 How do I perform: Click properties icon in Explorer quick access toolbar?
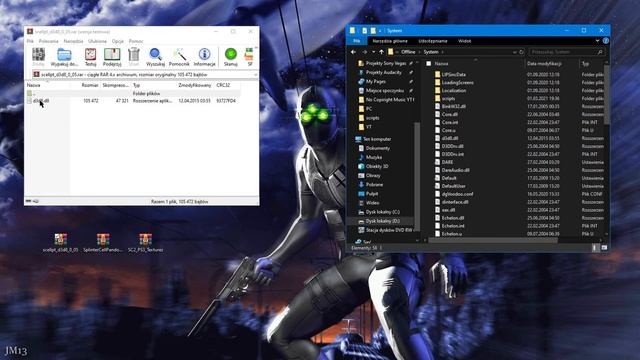[364, 31]
